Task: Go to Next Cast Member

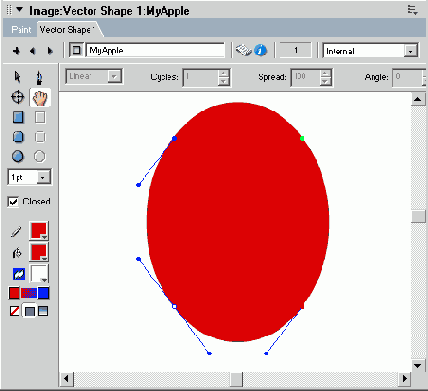Action: pyautogui.click(x=50, y=51)
